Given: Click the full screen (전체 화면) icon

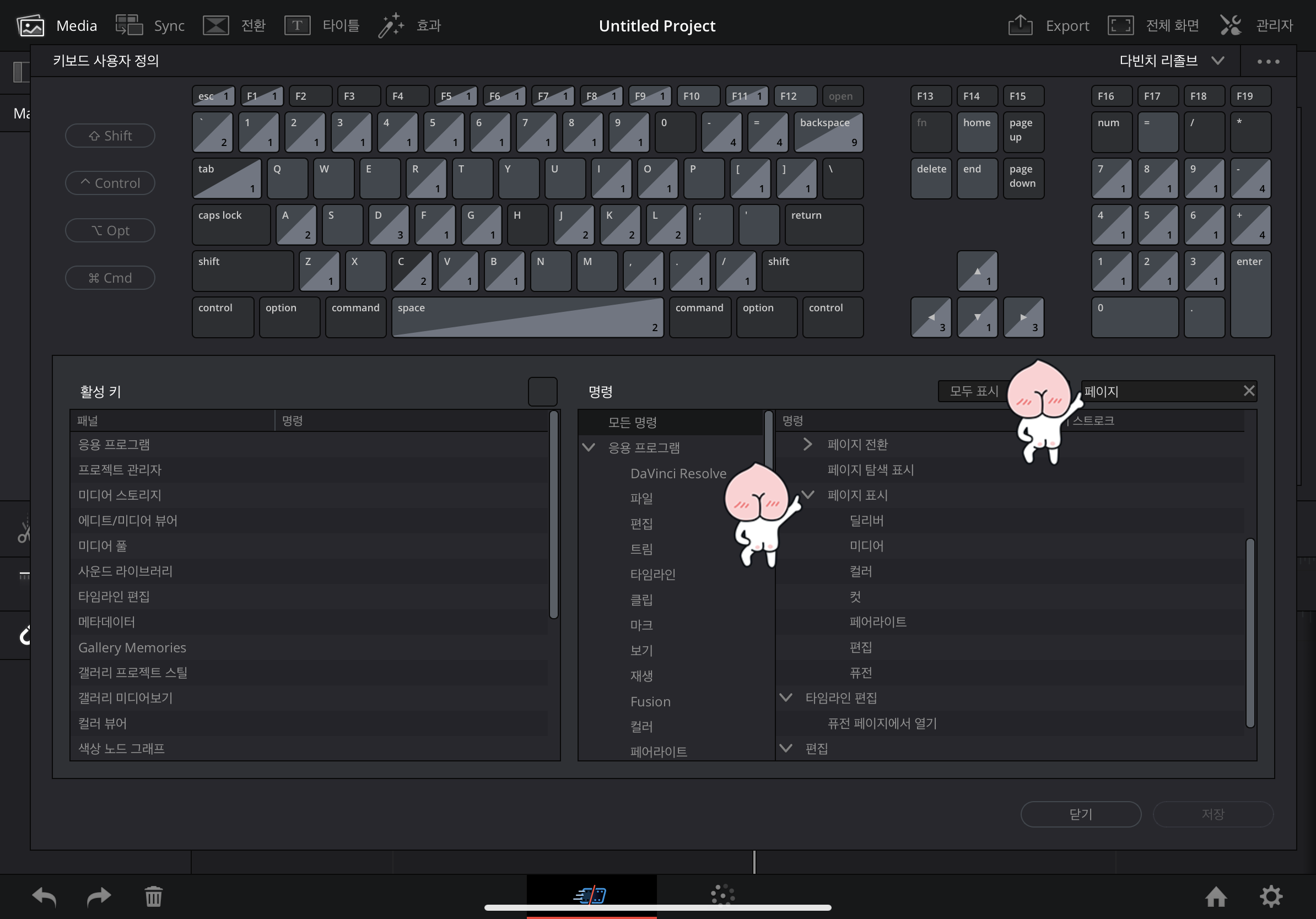Looking at the screenshot, I should pos(1120,26).
